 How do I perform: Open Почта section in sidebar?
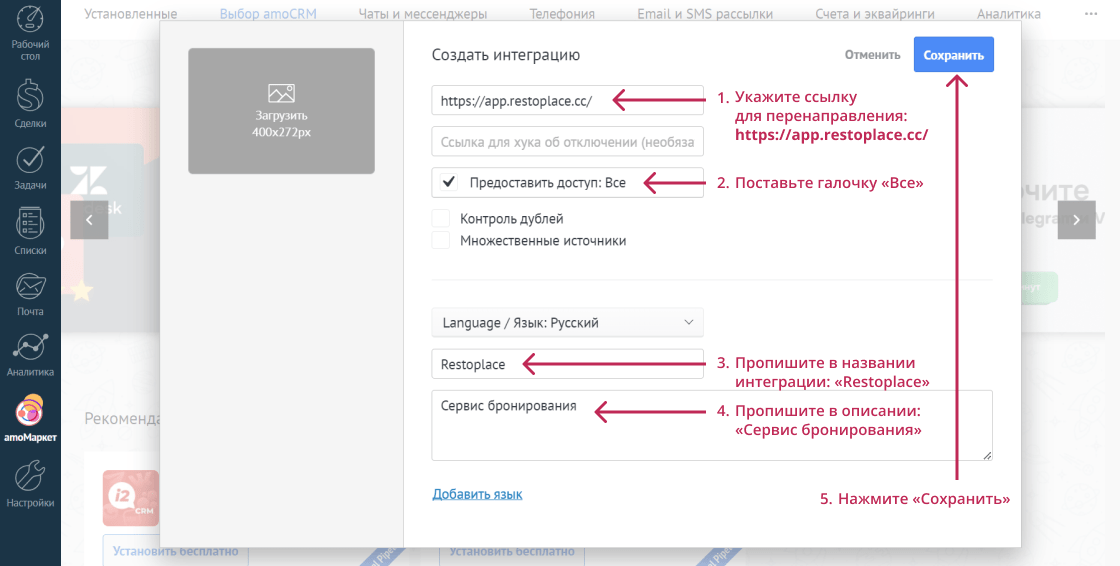click(x=30, y=293)
